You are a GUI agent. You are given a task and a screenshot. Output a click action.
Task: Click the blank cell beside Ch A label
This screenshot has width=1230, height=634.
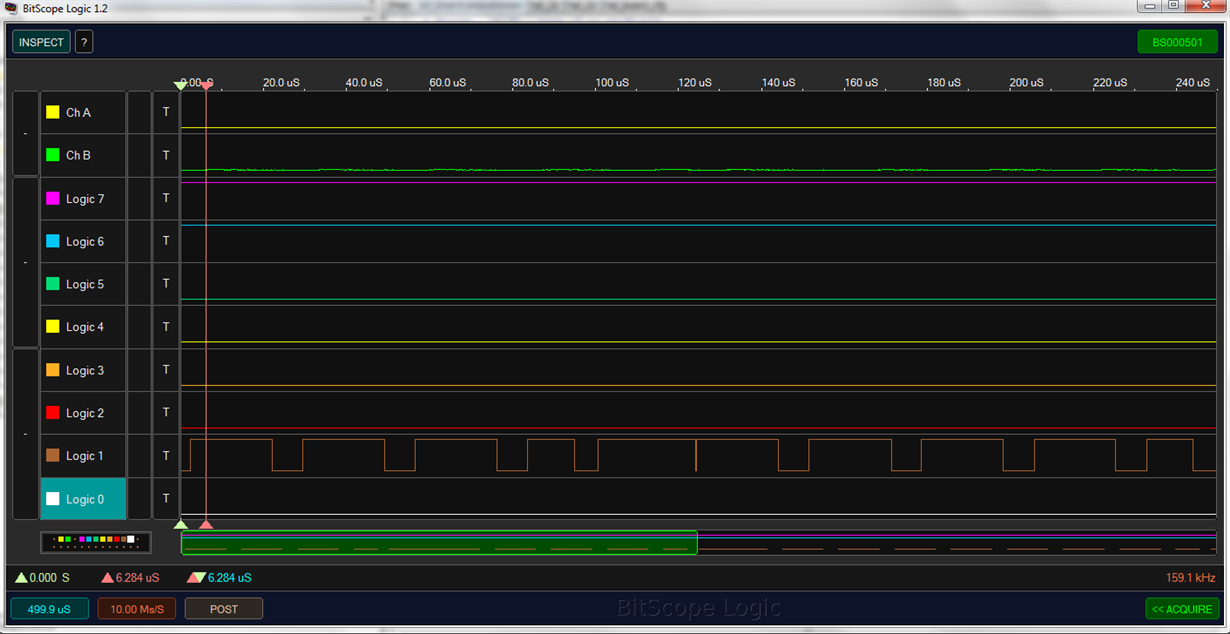tap(139, 113)
